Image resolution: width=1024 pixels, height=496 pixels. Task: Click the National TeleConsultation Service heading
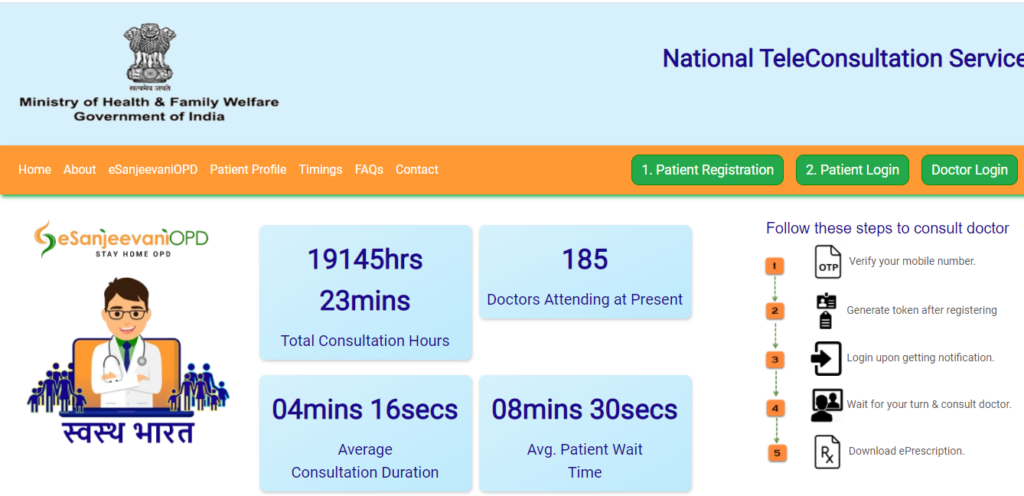tap(843, 59)
